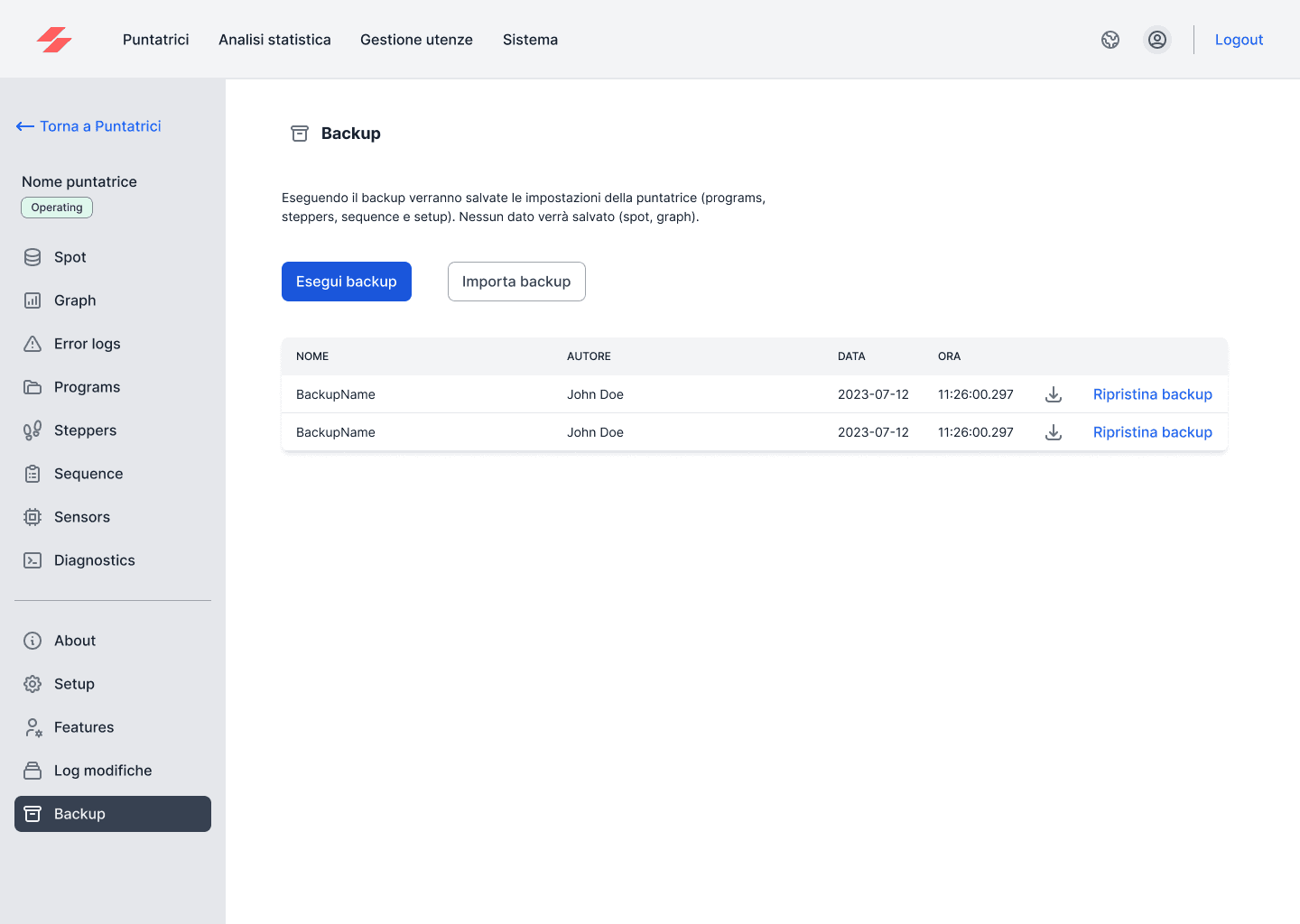Open the user profile icon
This screenshot has width=1300, height=924.
point(1156,40)
